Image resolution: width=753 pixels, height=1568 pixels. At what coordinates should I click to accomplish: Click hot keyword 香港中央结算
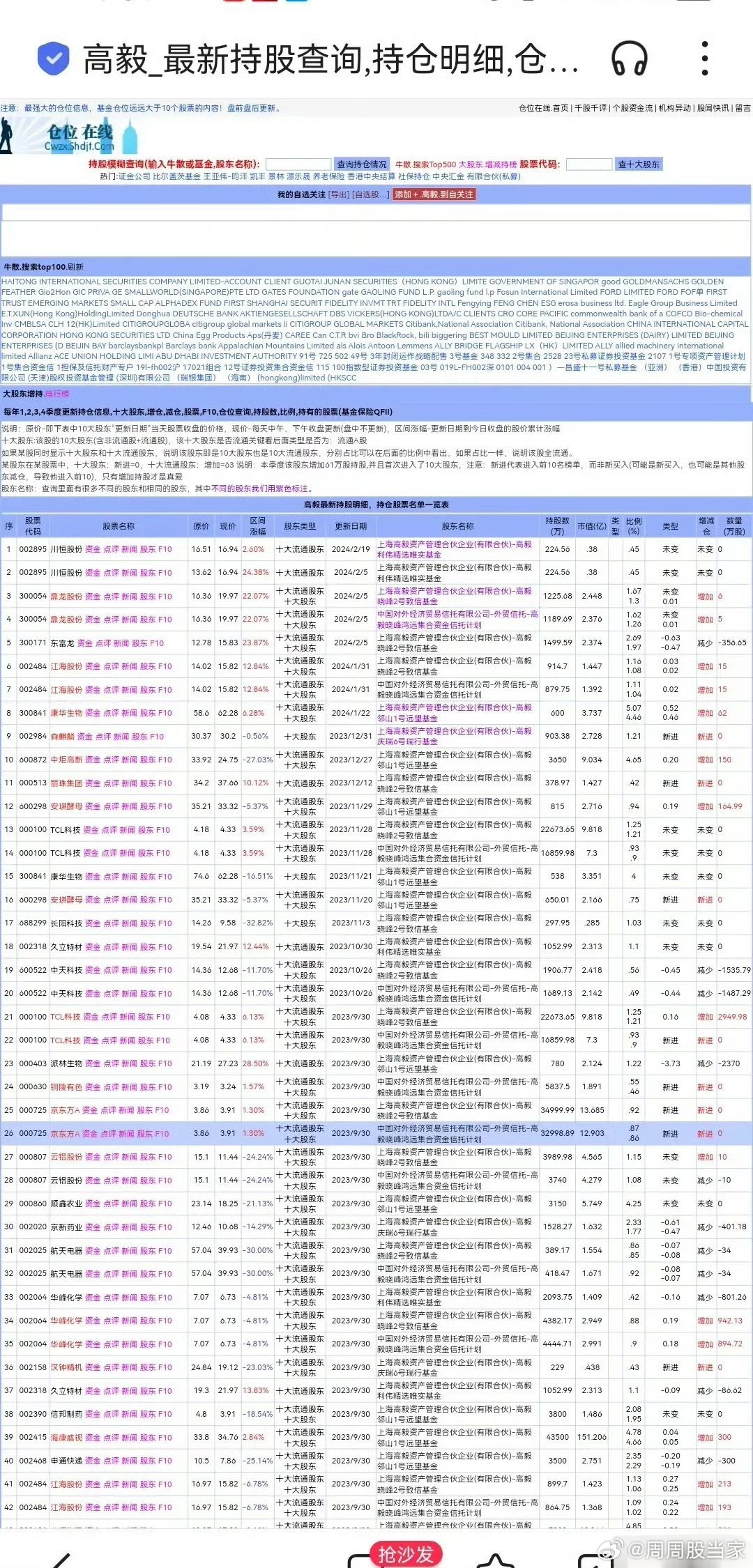[x=372, y=176]
